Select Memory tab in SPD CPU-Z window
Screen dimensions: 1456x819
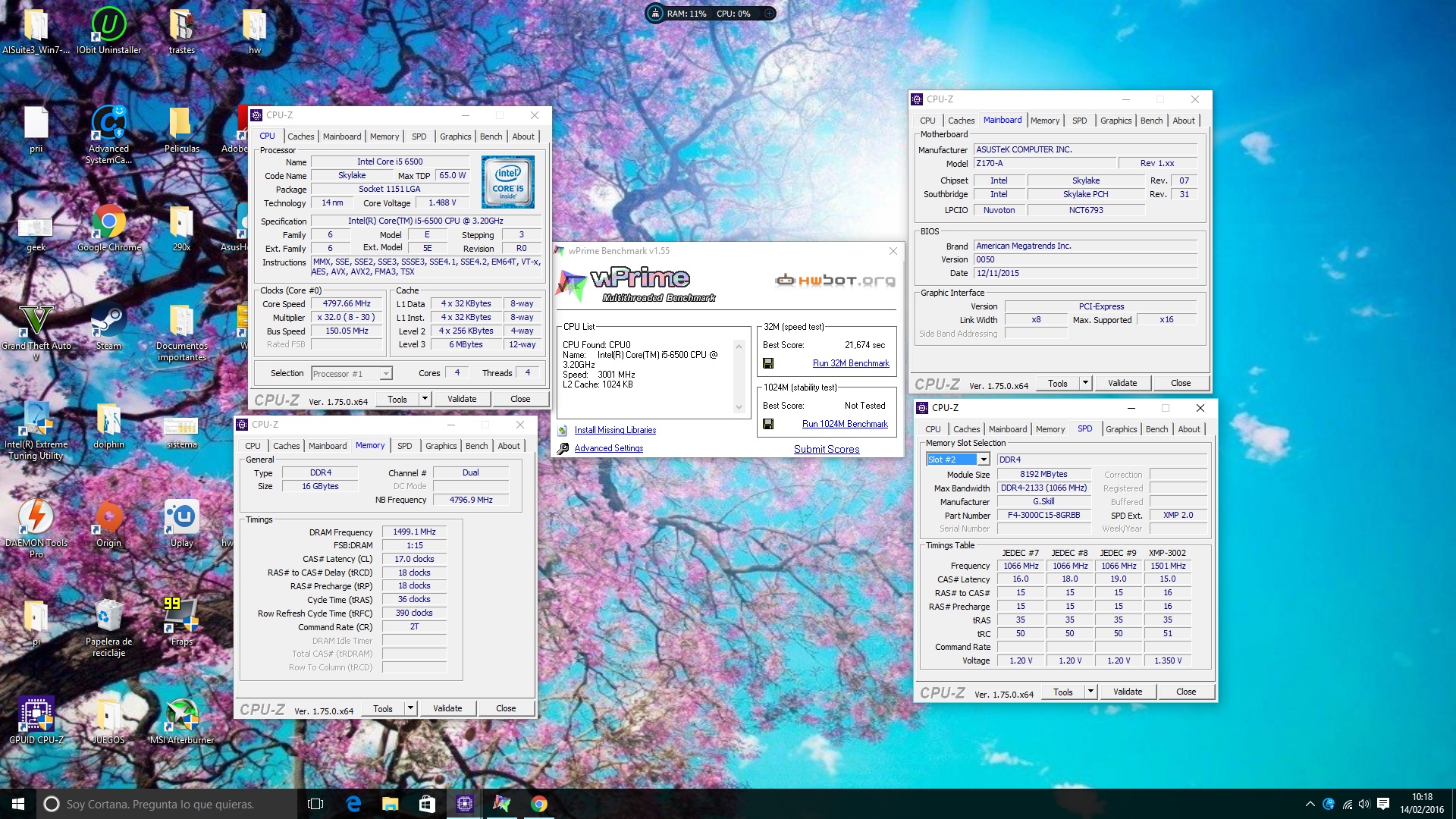point(1050,429)
